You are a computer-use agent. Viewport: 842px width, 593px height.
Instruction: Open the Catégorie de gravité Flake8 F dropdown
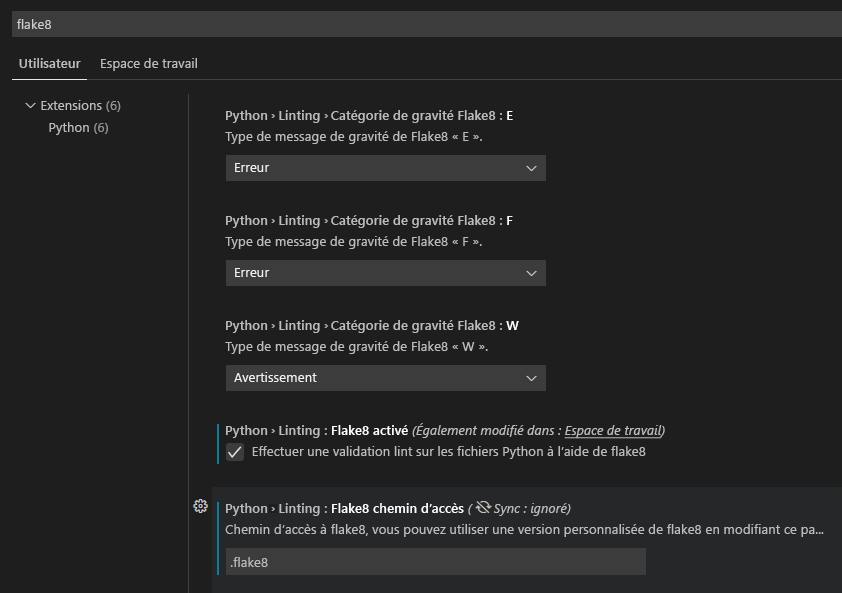[x=385, y=272]
